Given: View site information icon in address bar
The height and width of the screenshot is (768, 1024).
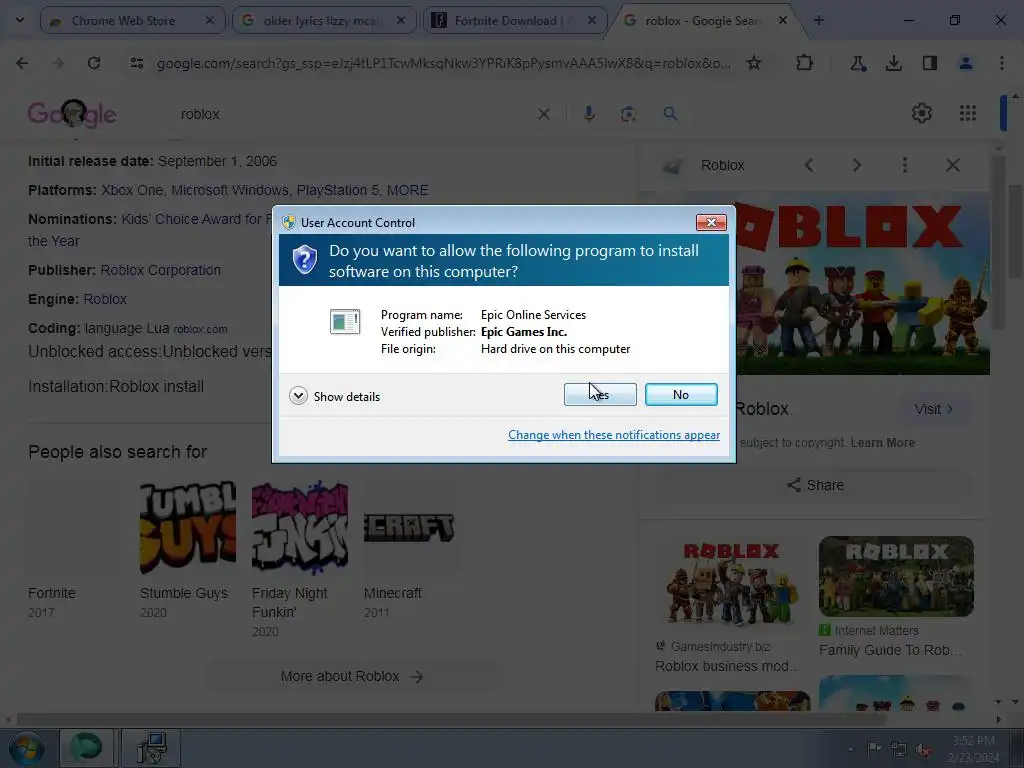Looking at the screenshot, I should tap(136, 63).
